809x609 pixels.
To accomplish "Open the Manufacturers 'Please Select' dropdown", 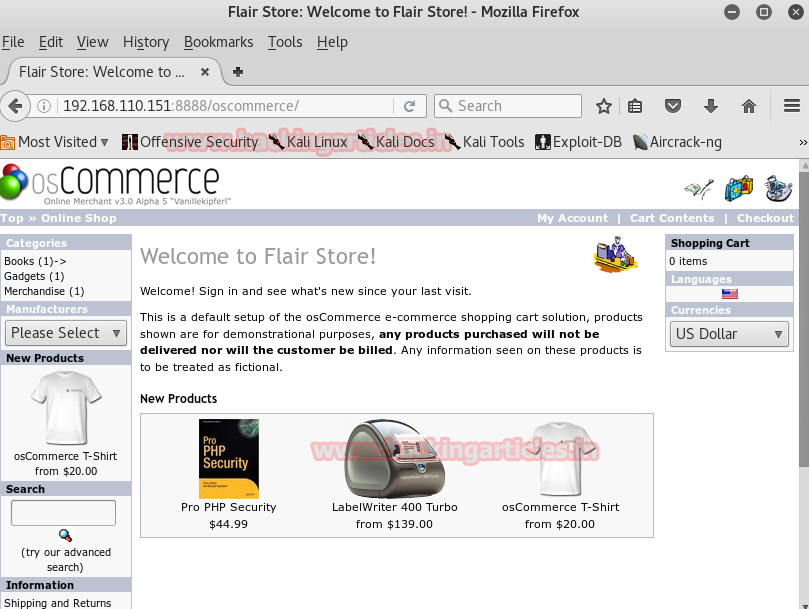I will pos(66,333).
